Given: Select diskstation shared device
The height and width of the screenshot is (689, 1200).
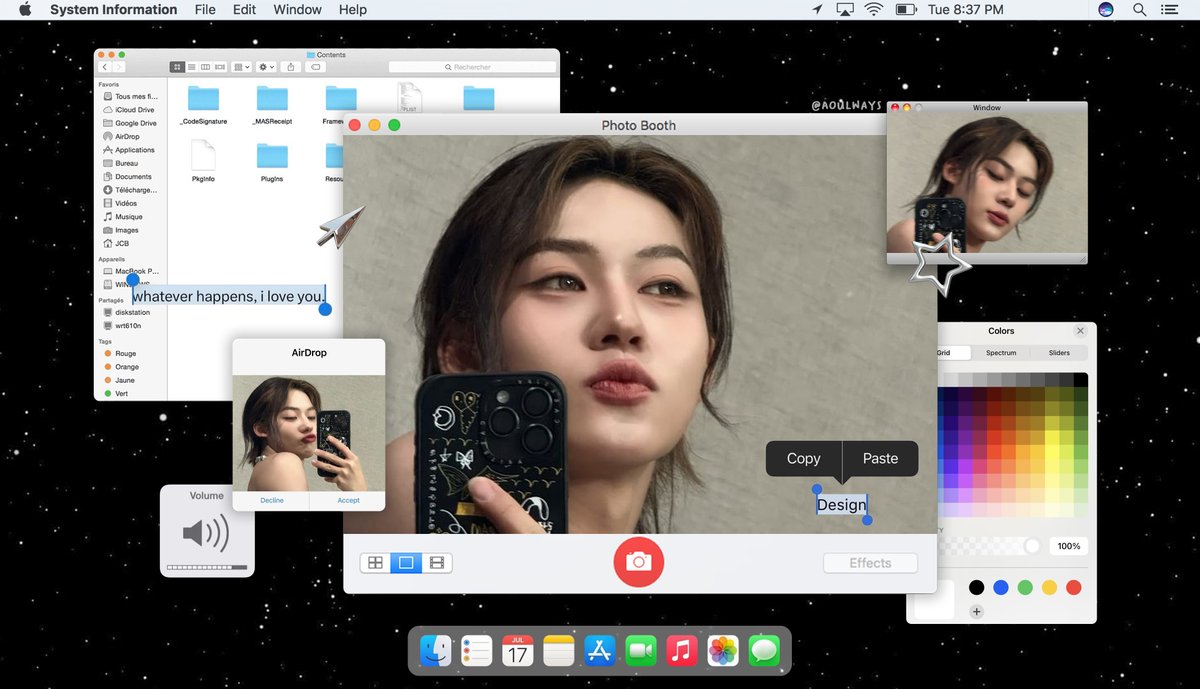Looking at the screenshot, I should 126,312.
